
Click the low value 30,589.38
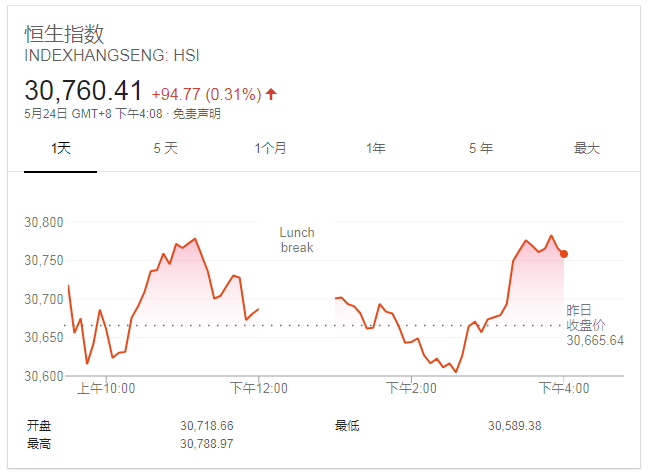[x=515, y=426]
